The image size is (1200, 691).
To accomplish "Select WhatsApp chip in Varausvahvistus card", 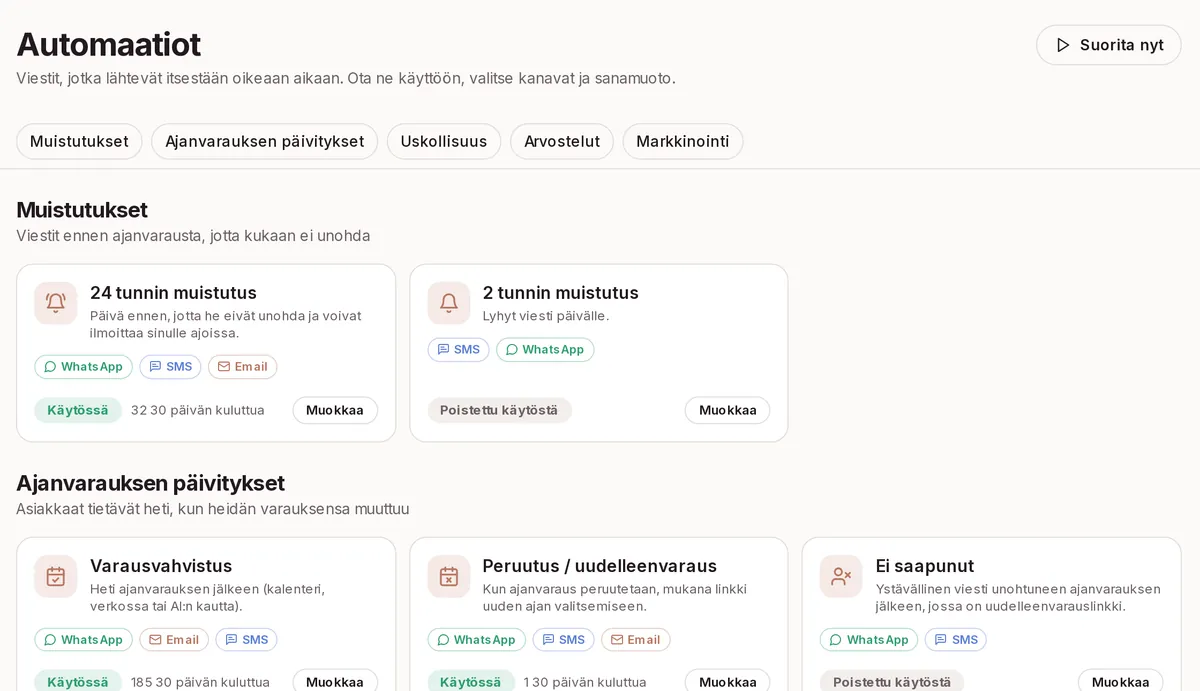I will point(83,640).
